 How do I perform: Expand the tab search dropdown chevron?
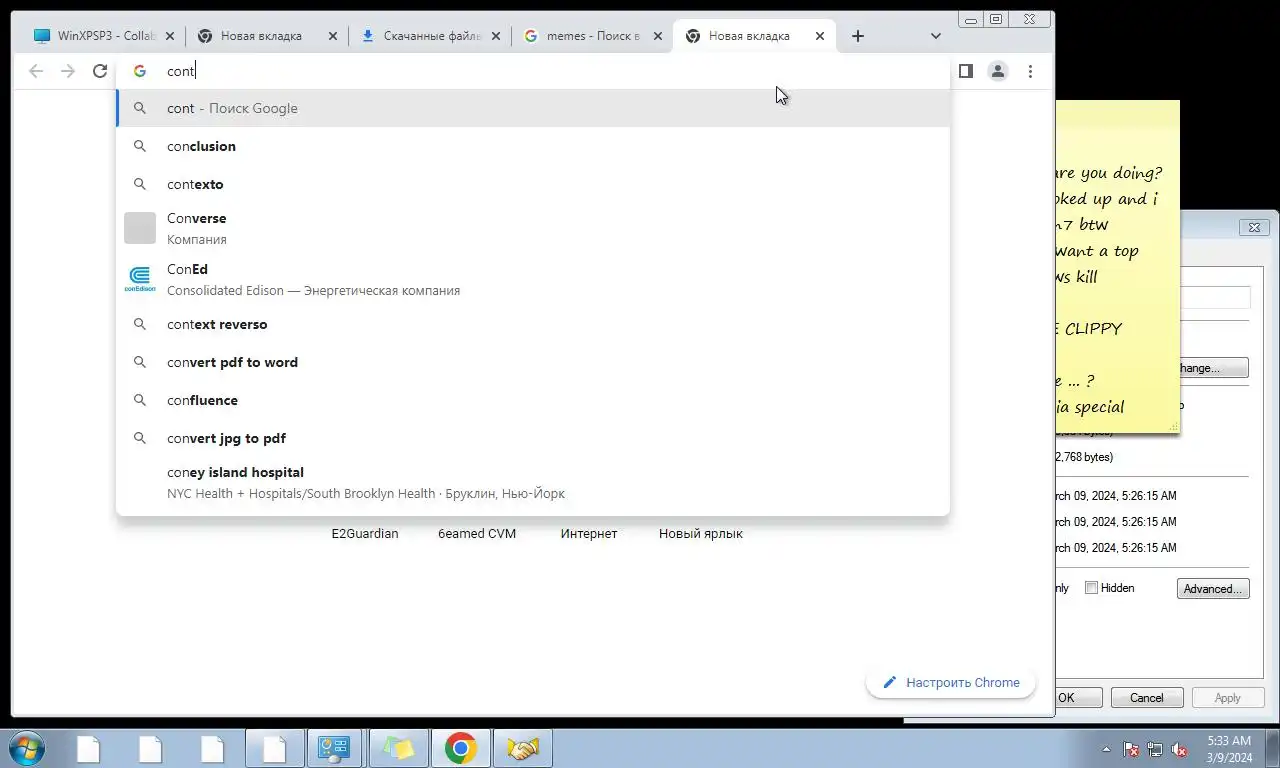tap(935, 36)
